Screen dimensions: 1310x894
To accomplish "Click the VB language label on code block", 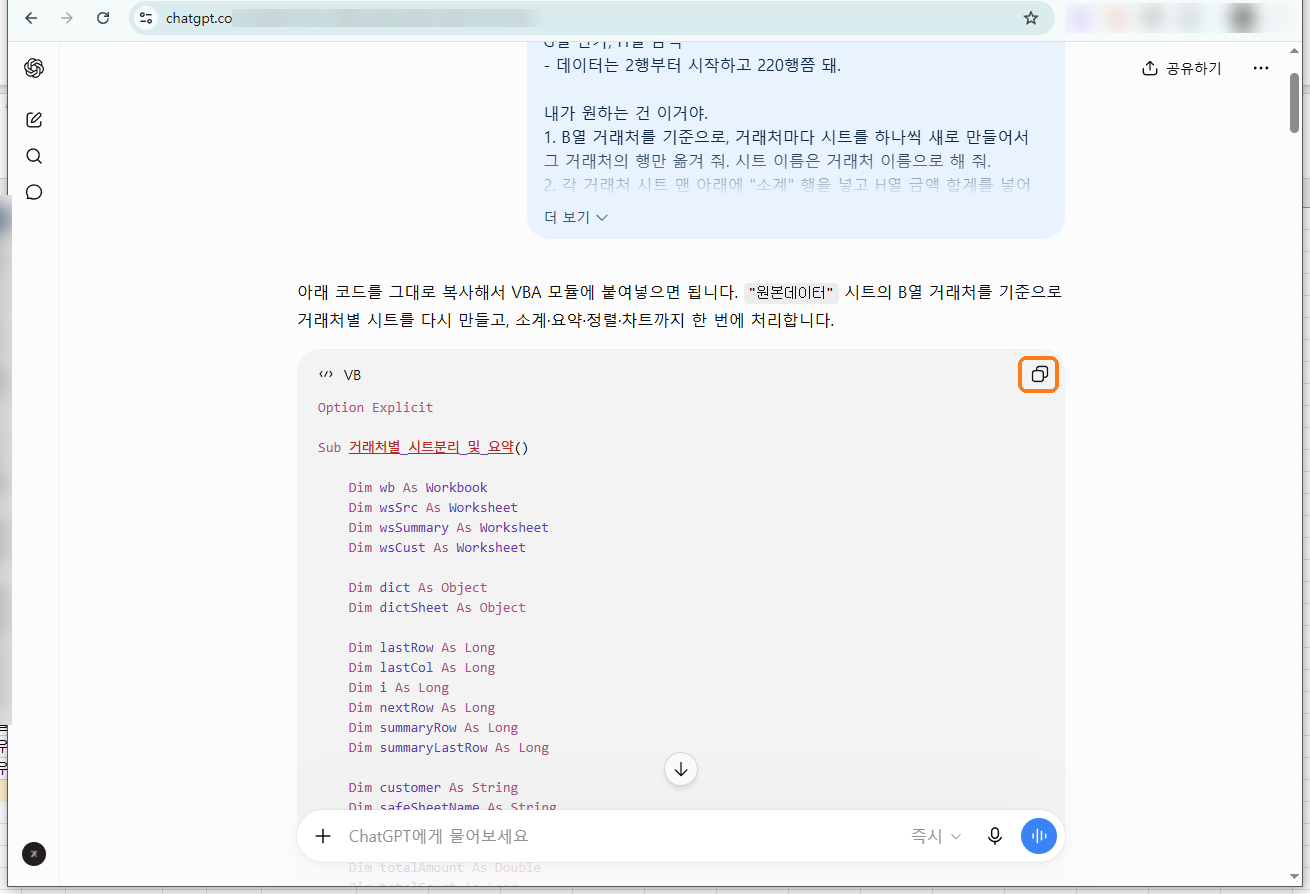I will point(352,375).
